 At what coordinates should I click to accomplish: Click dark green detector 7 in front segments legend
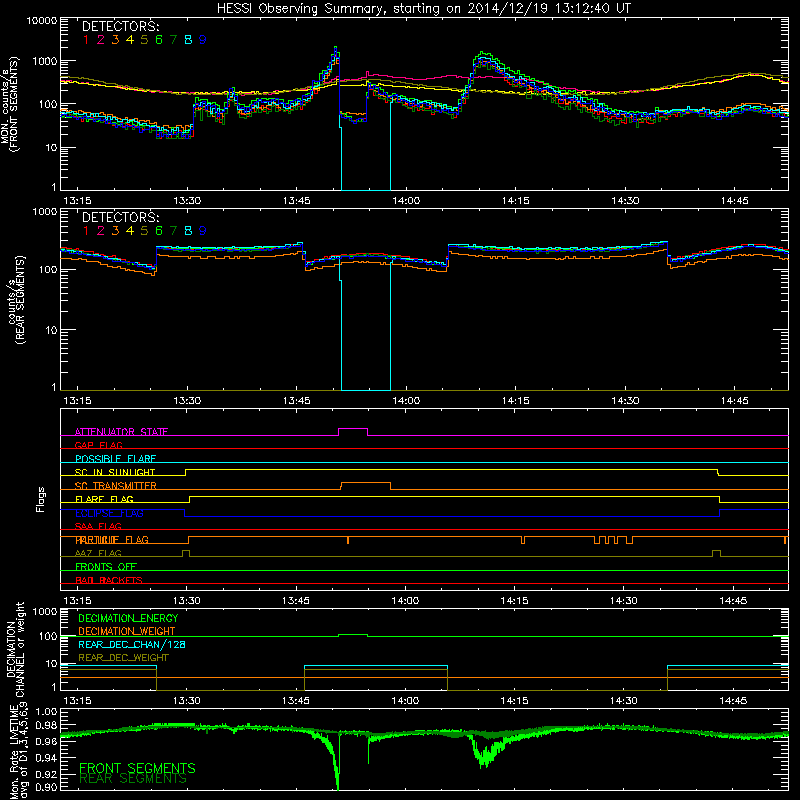(173, 40)
